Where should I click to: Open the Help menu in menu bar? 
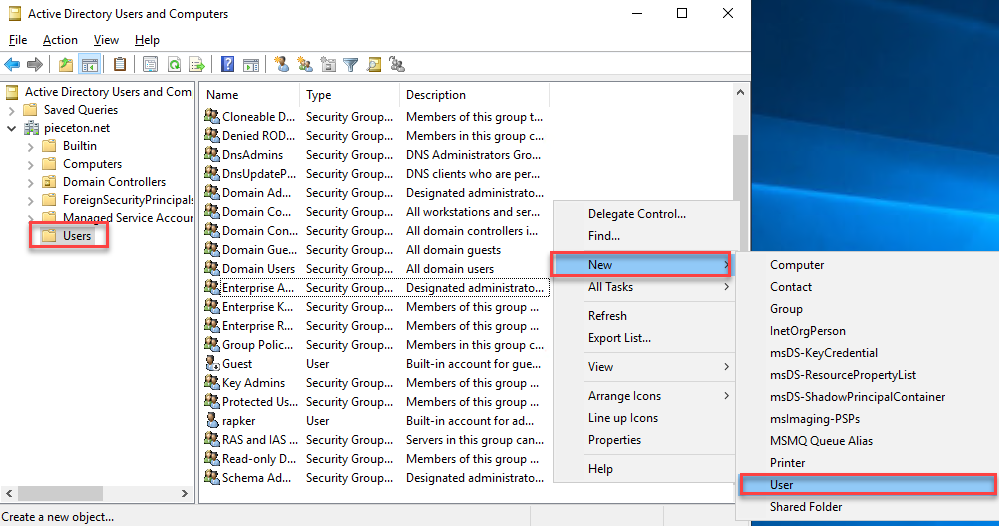pyautogui.click(x=147, y=39)
